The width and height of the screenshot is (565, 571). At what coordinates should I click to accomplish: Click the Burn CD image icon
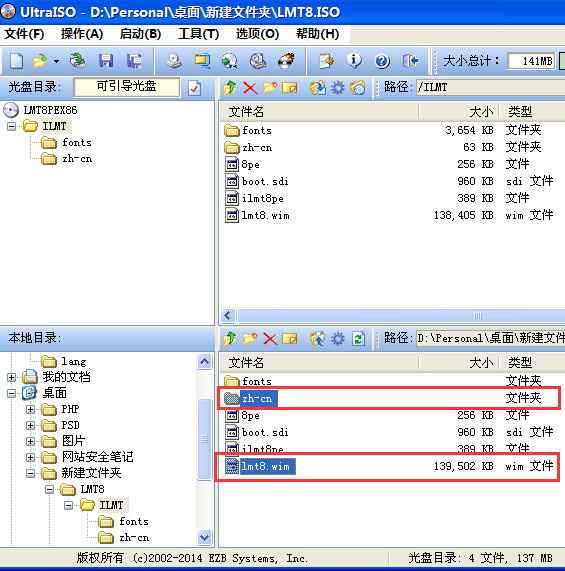pos(286,60)
